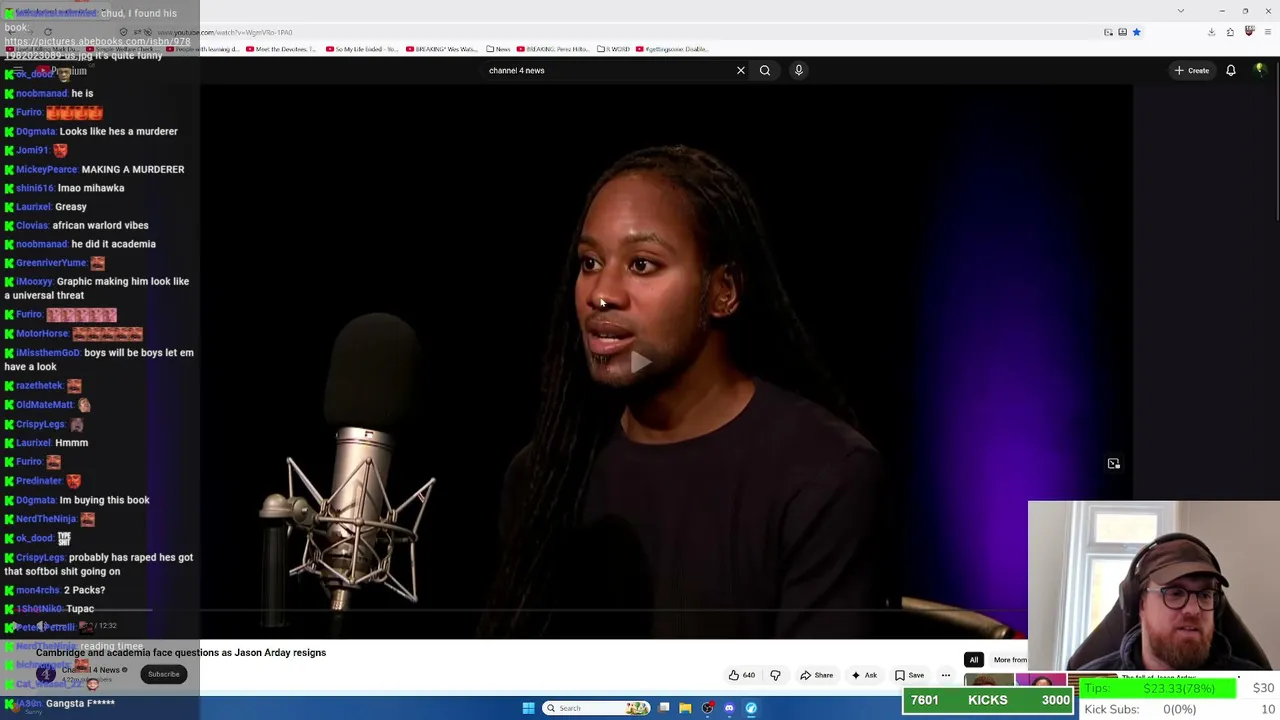
Task: Select the 'More from' filter chip
Action: (1009, 660)
